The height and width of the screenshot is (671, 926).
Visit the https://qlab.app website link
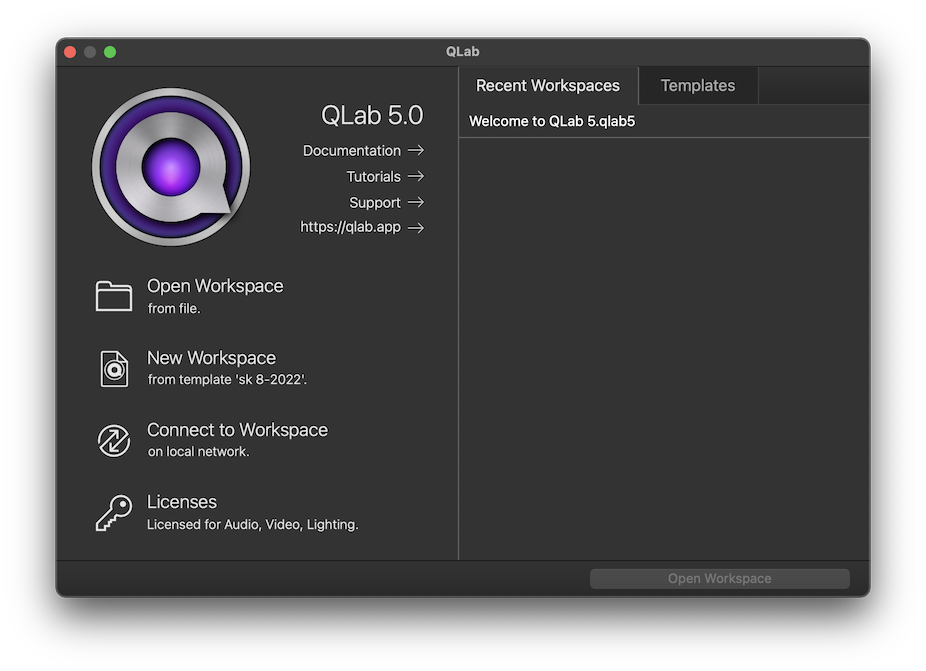click(349, 227)
